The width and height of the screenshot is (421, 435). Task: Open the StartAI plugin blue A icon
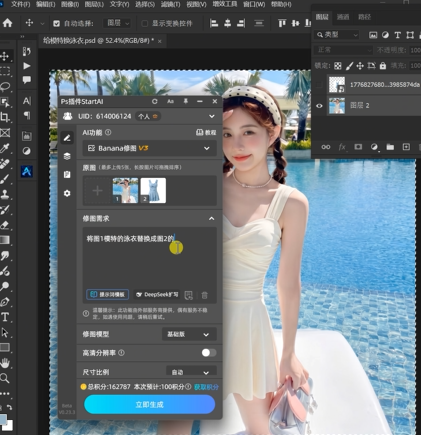coord(27,171)
